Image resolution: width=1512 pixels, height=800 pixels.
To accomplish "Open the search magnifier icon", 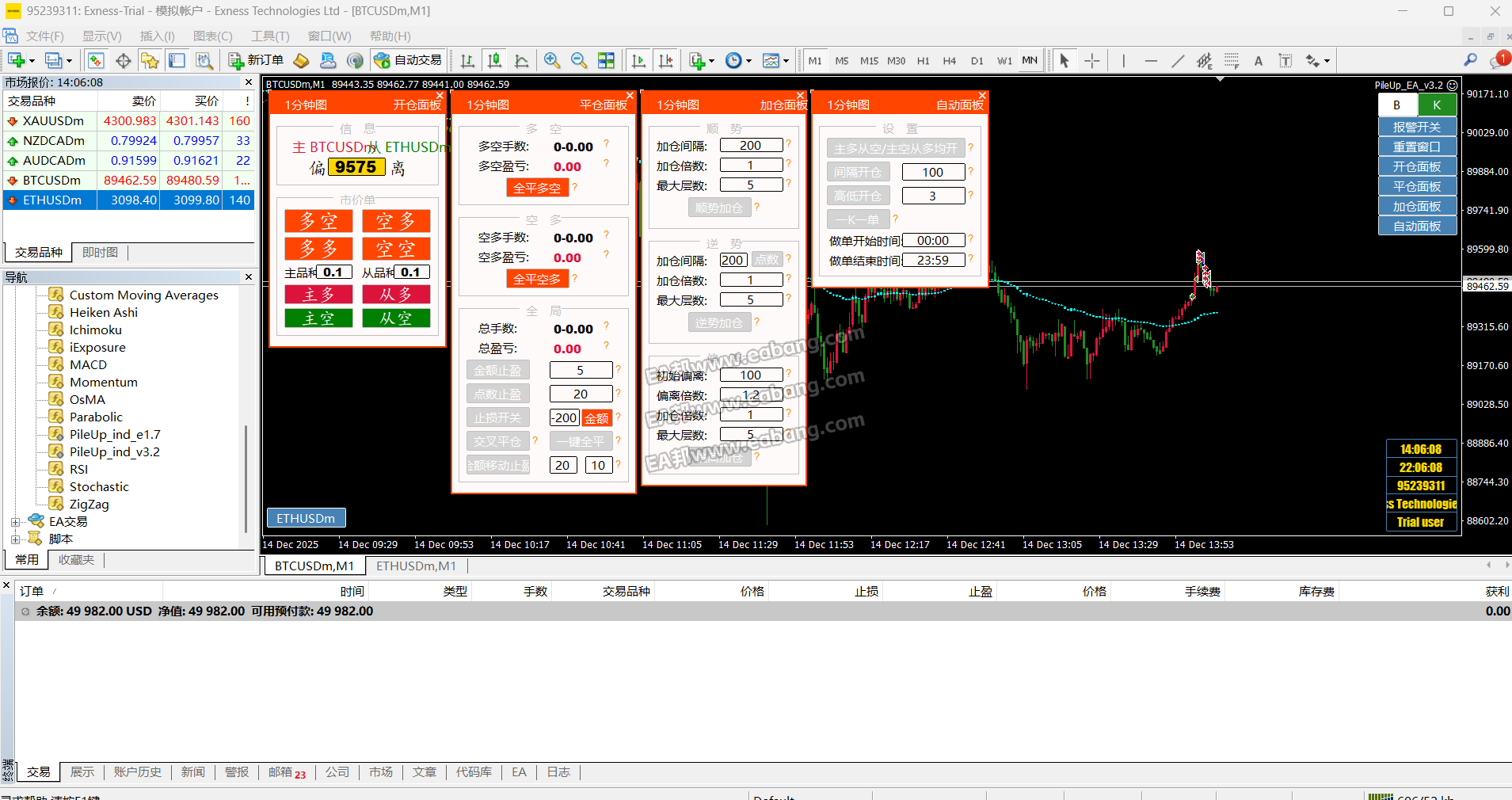I will (1470, 60).
